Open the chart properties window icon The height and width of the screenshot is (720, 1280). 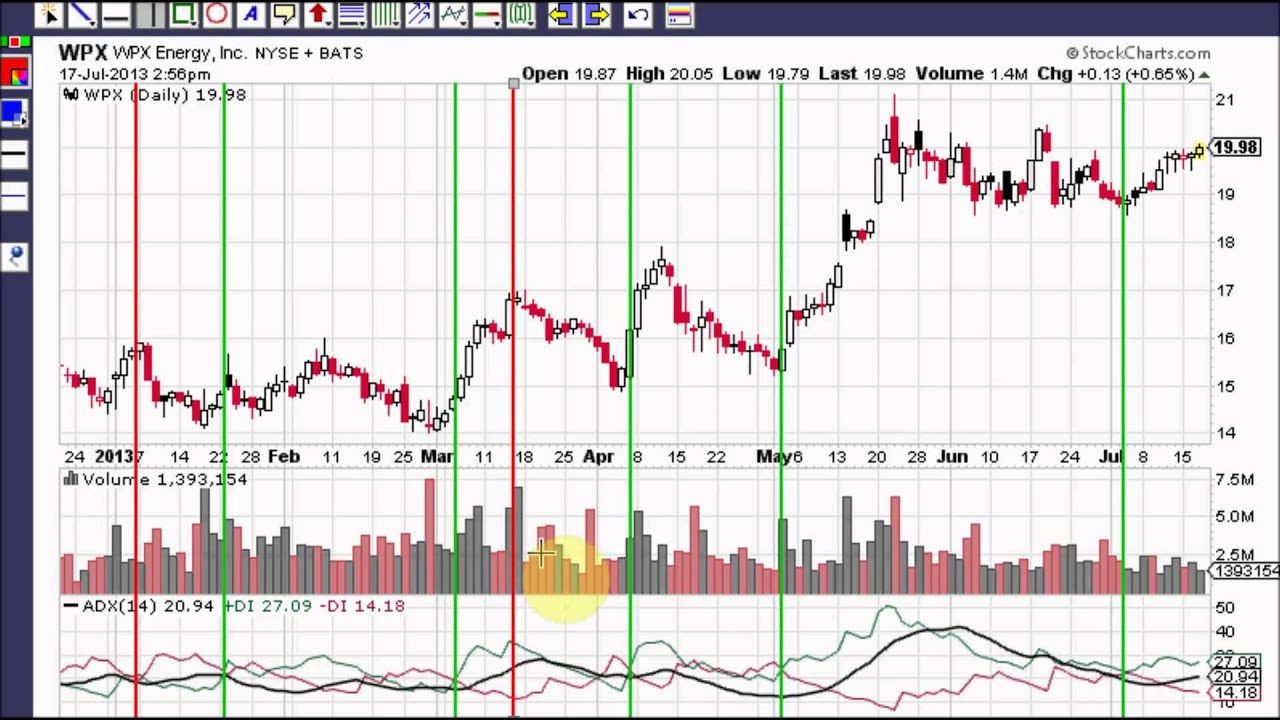679,14
